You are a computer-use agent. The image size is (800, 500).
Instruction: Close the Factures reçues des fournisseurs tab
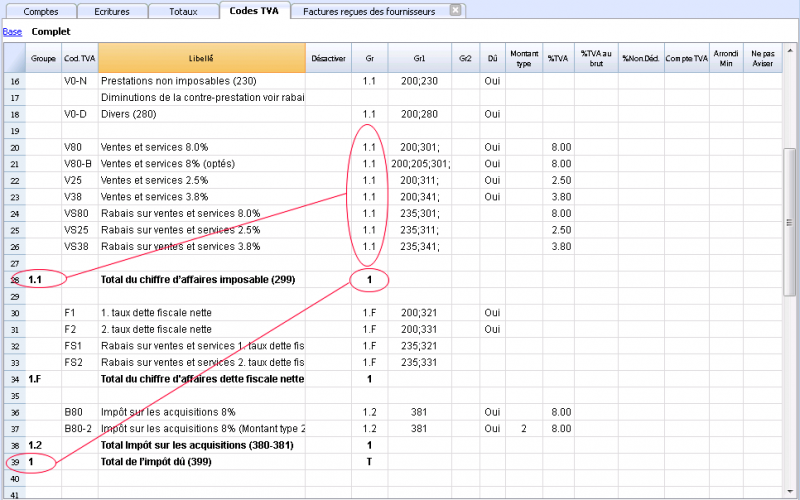(456, 10)
